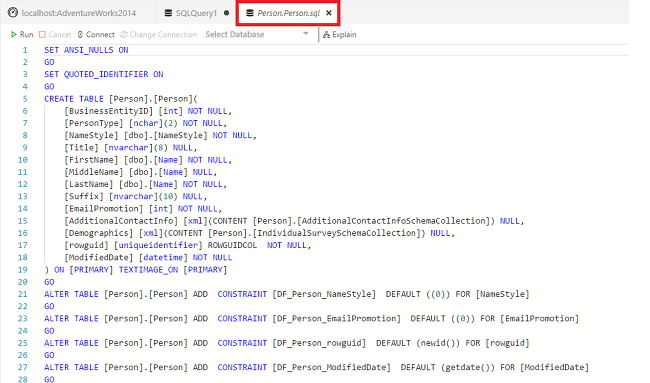Image resolution: width=650 pixels, height=383 pixels.
Task: Click line number 20 in the gutter
Action: tap(23, 282)
